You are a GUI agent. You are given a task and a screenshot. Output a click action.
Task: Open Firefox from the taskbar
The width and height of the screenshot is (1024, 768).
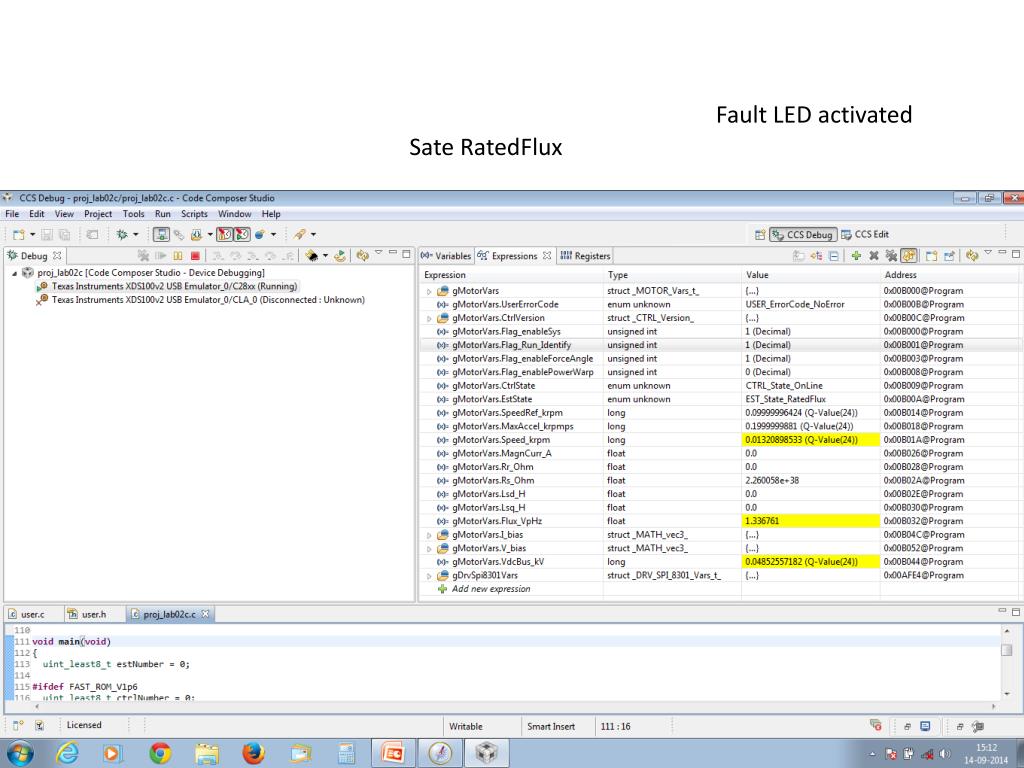(253, 753)
